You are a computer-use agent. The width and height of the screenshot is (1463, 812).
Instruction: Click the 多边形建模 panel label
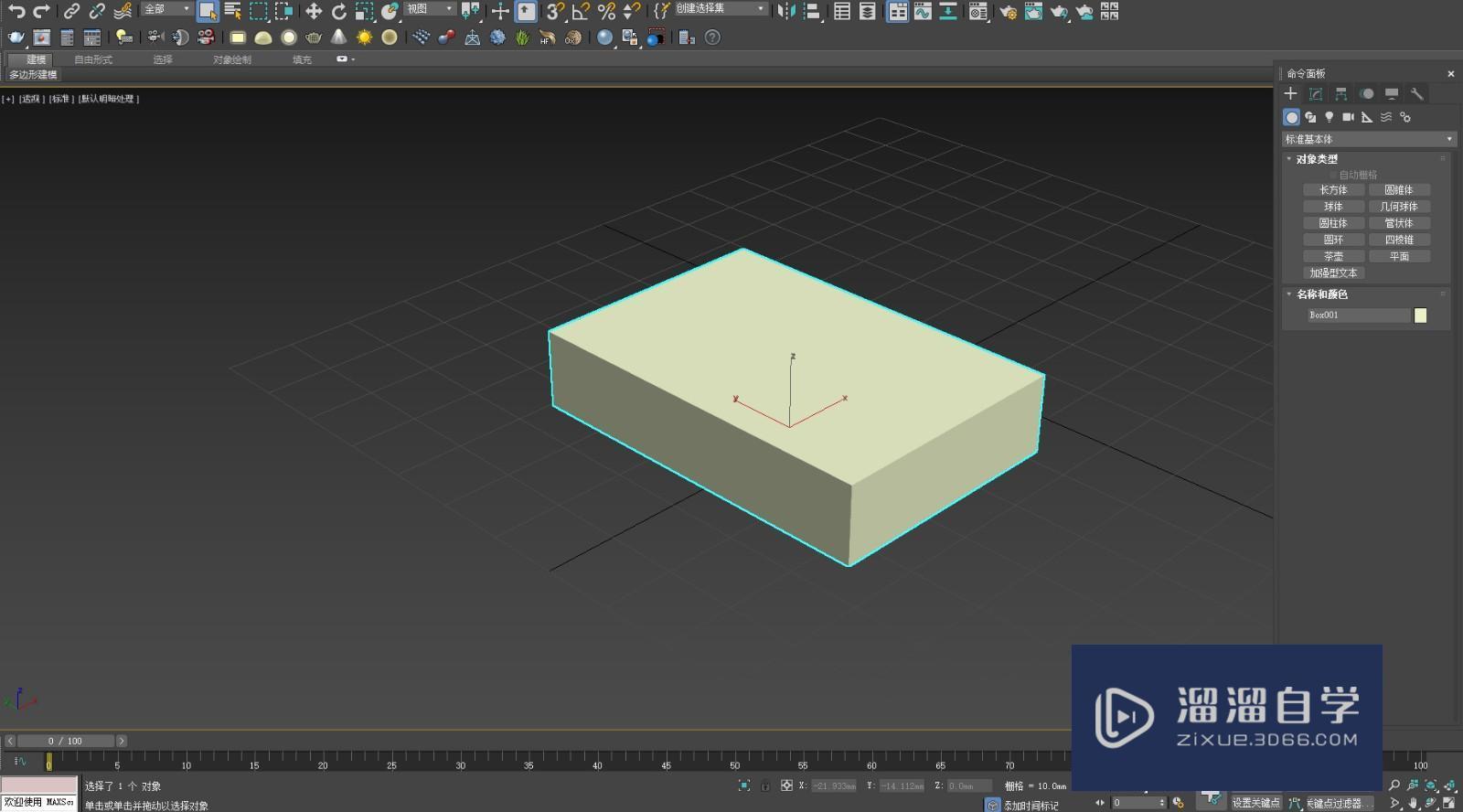[x=33, y=75]
